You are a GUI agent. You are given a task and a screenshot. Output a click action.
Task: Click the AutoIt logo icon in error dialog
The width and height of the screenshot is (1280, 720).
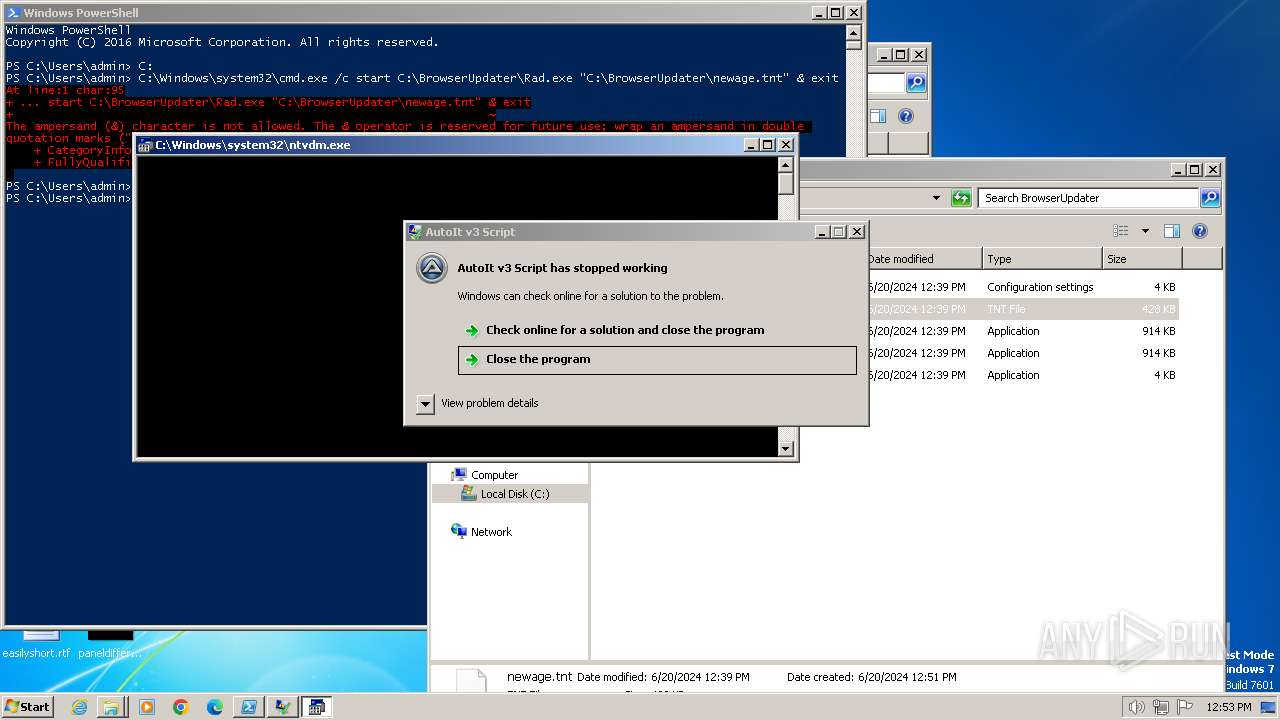tap(432, 269)
